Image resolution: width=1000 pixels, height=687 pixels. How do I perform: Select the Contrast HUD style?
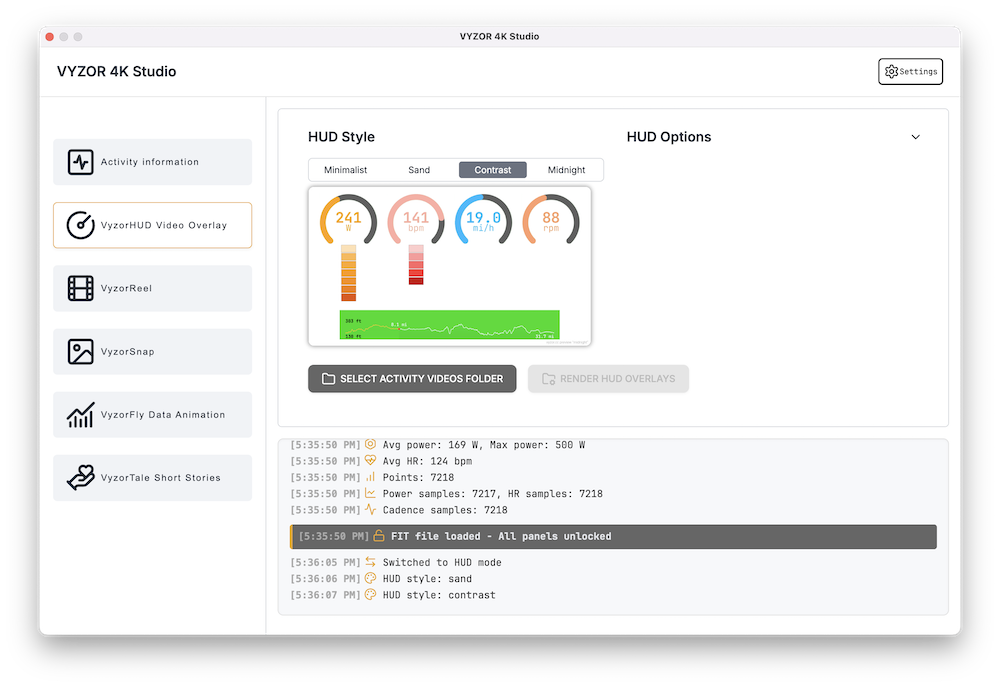click(492, 170)
